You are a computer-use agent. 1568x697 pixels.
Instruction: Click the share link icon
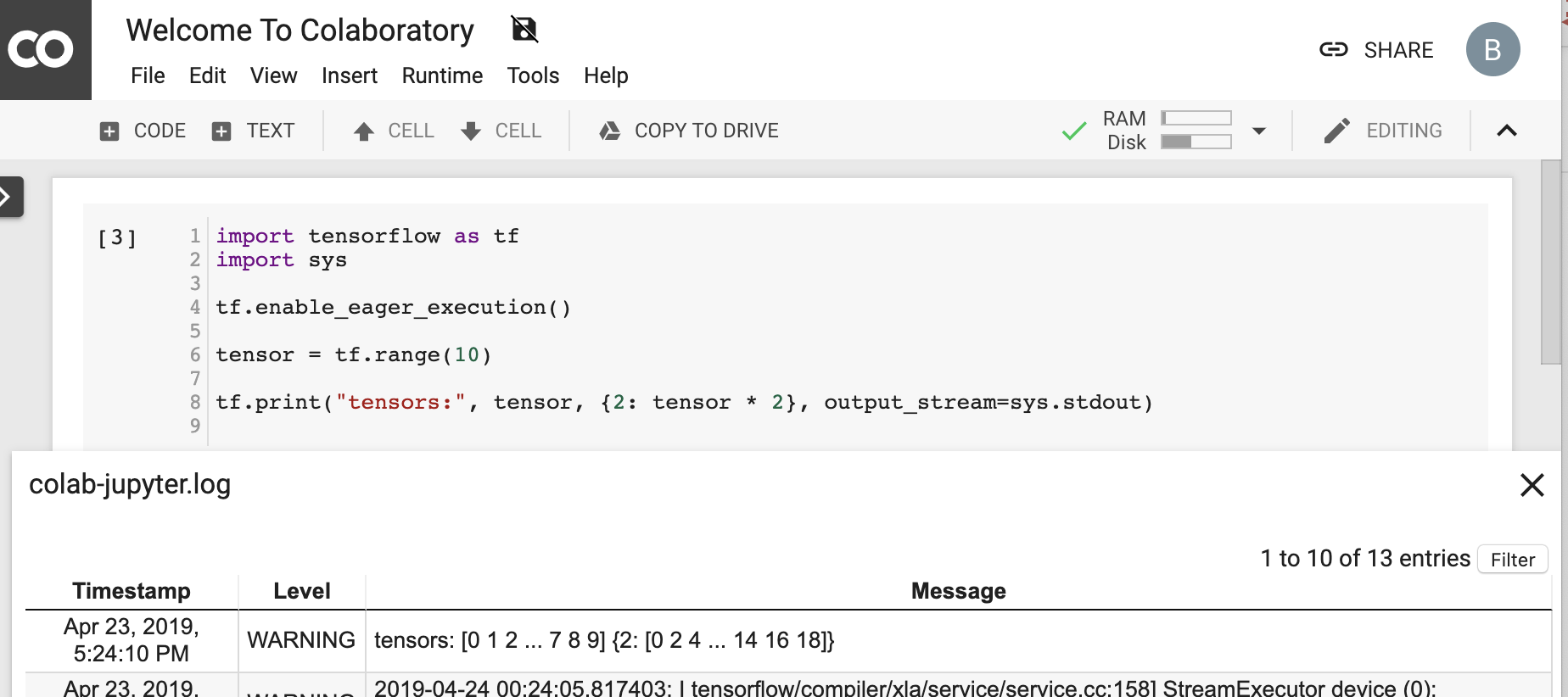[x=1333, y=50]
